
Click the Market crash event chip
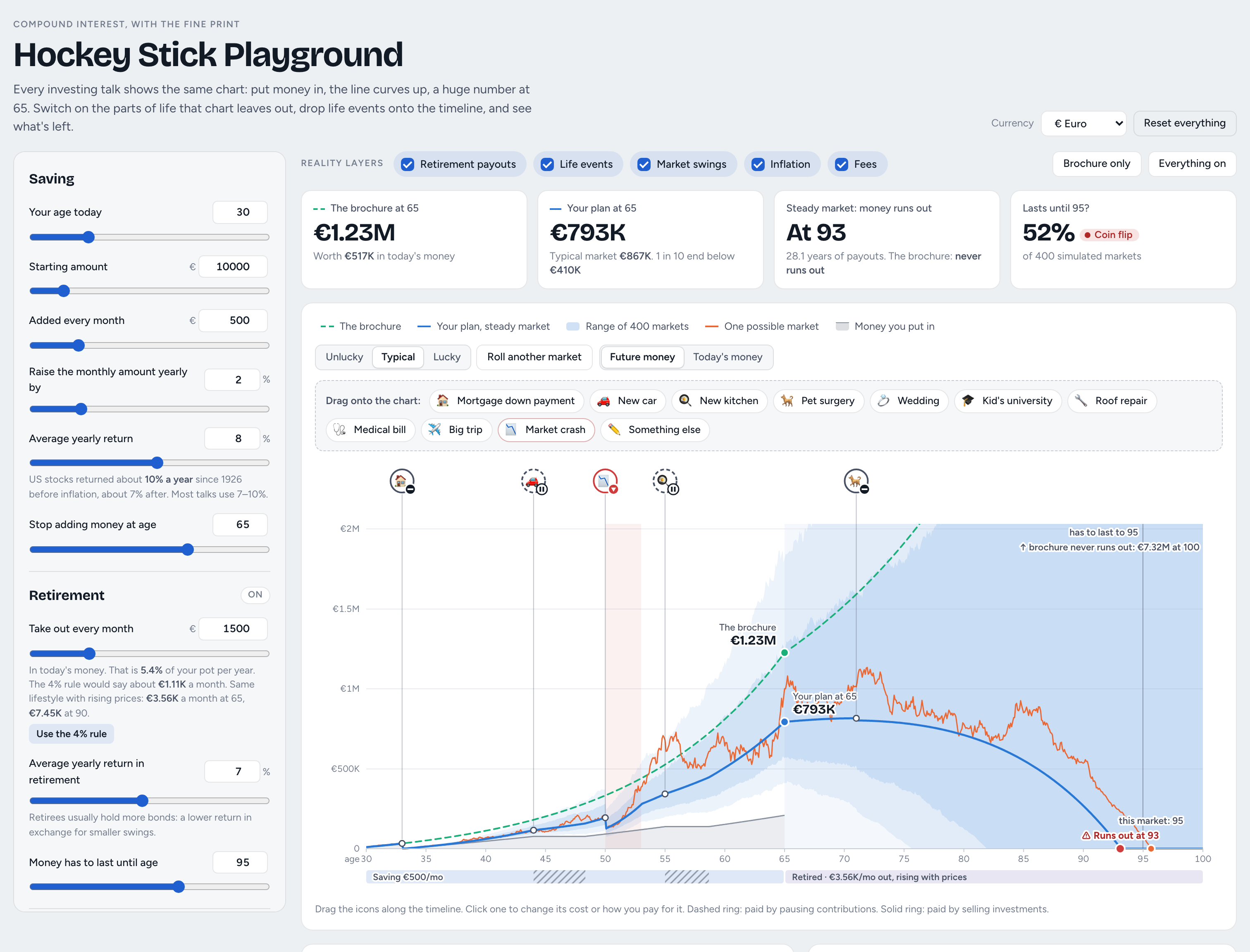(546, 430)
